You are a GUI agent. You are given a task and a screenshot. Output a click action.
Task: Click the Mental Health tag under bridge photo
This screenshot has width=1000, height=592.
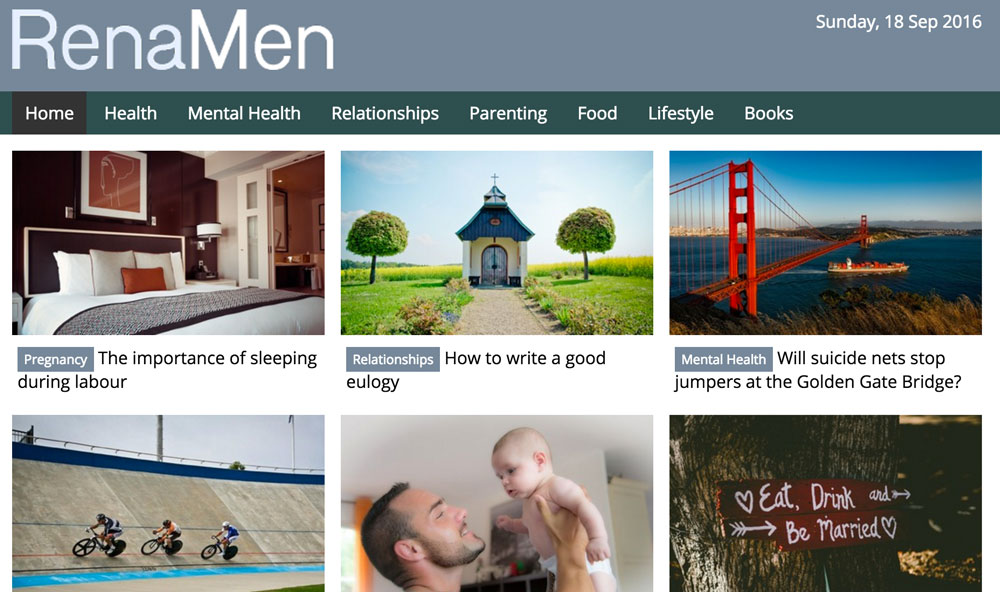723,359
